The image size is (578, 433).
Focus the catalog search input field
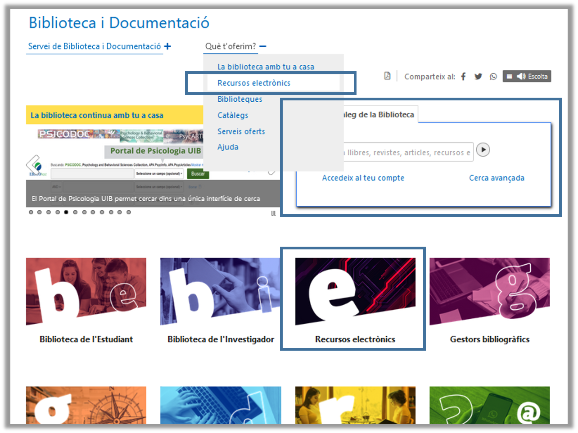pos(407,152)
